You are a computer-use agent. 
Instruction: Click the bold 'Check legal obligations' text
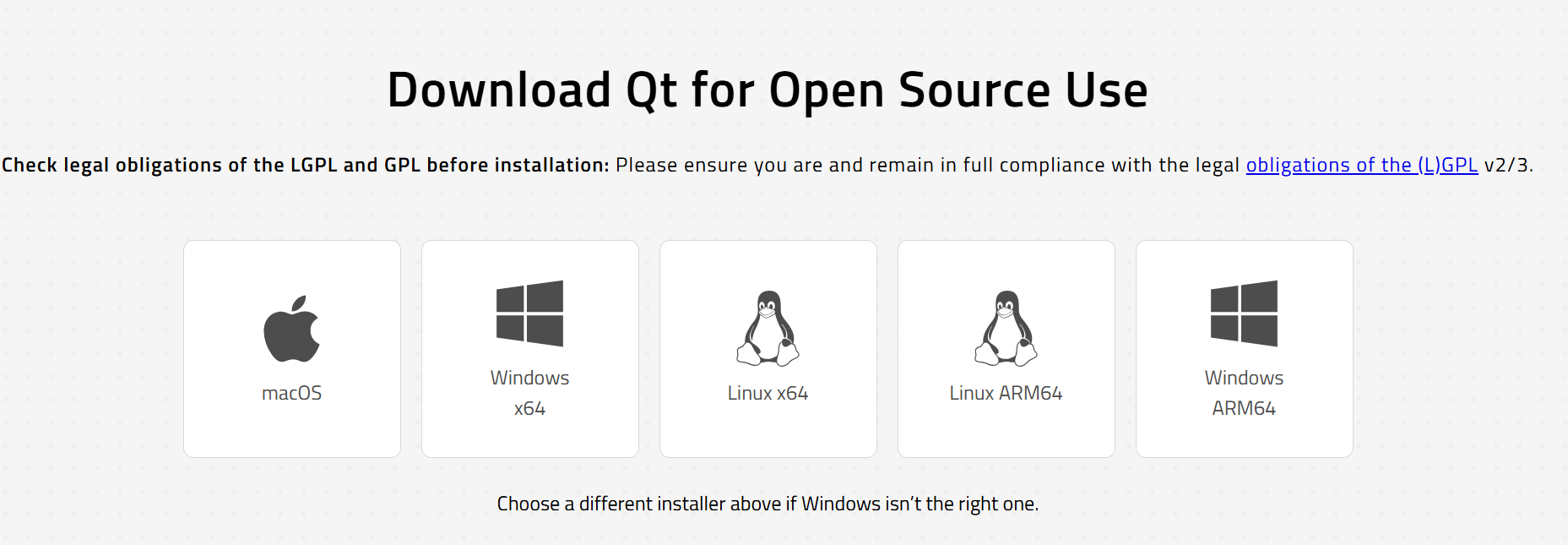[305, 165]
